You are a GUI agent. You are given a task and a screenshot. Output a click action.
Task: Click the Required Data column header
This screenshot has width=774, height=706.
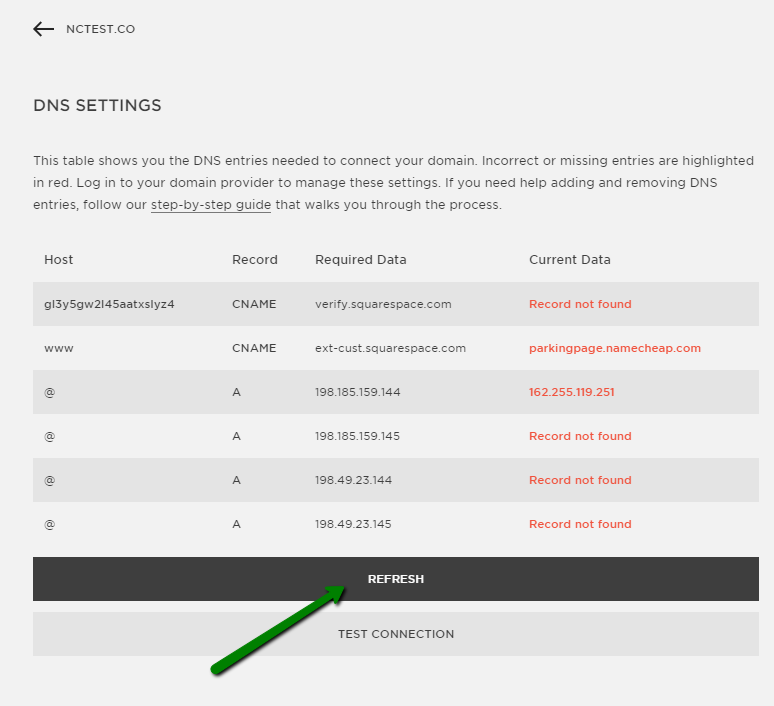pos(360,260)
